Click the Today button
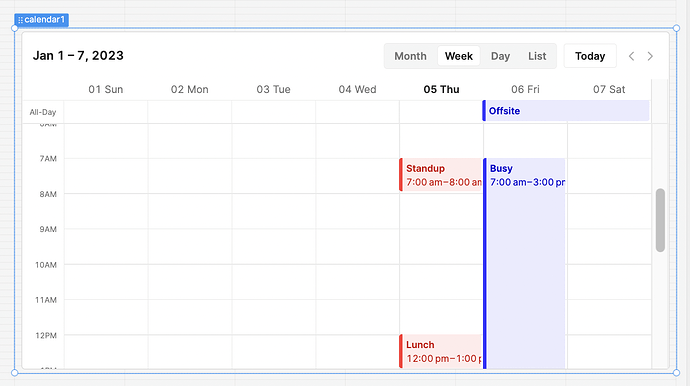This screenshot has height=386, width=690. click(590, 56)
